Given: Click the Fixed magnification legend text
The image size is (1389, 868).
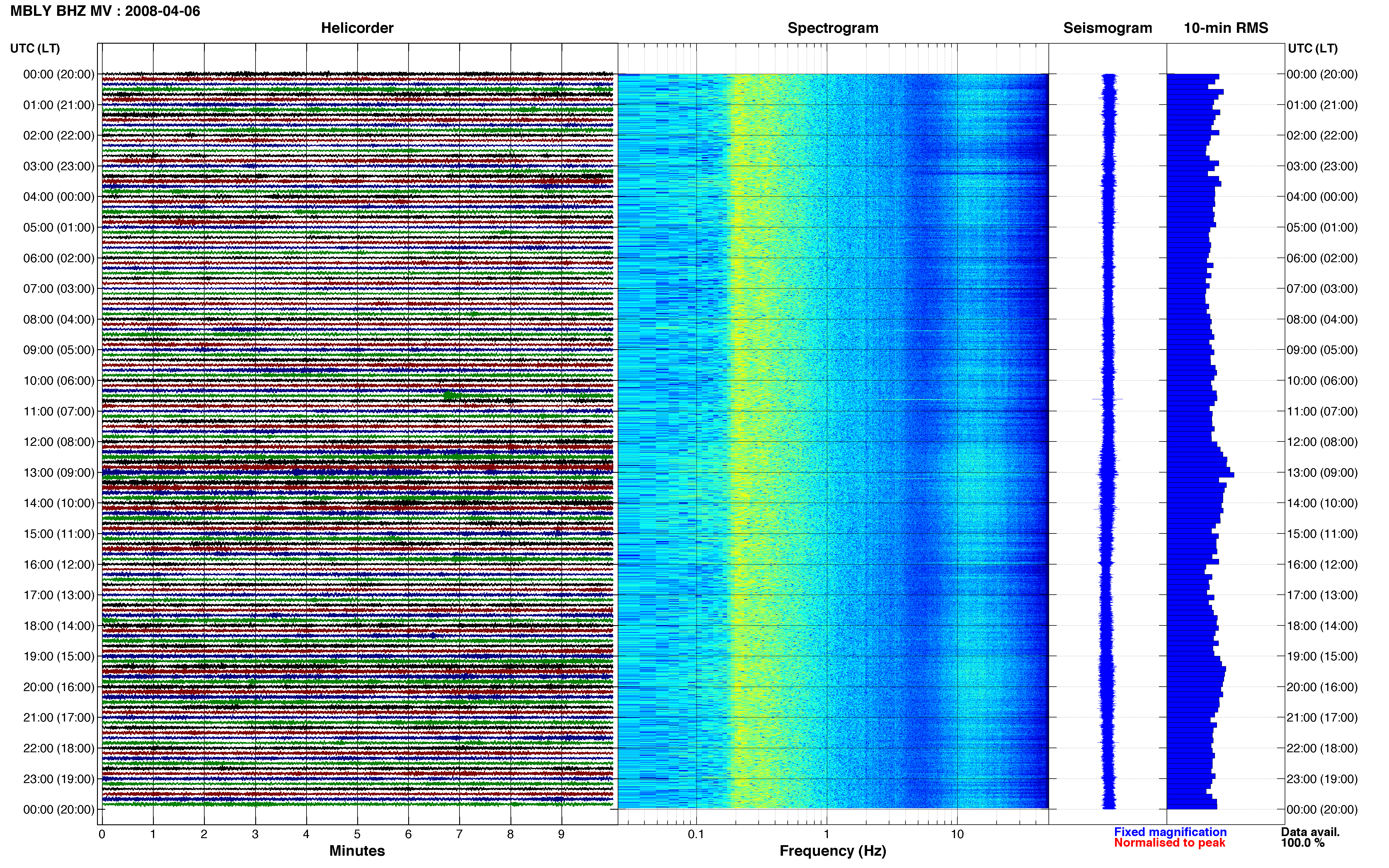Looking at the screenshot, I should click(x=1170, y=832).
